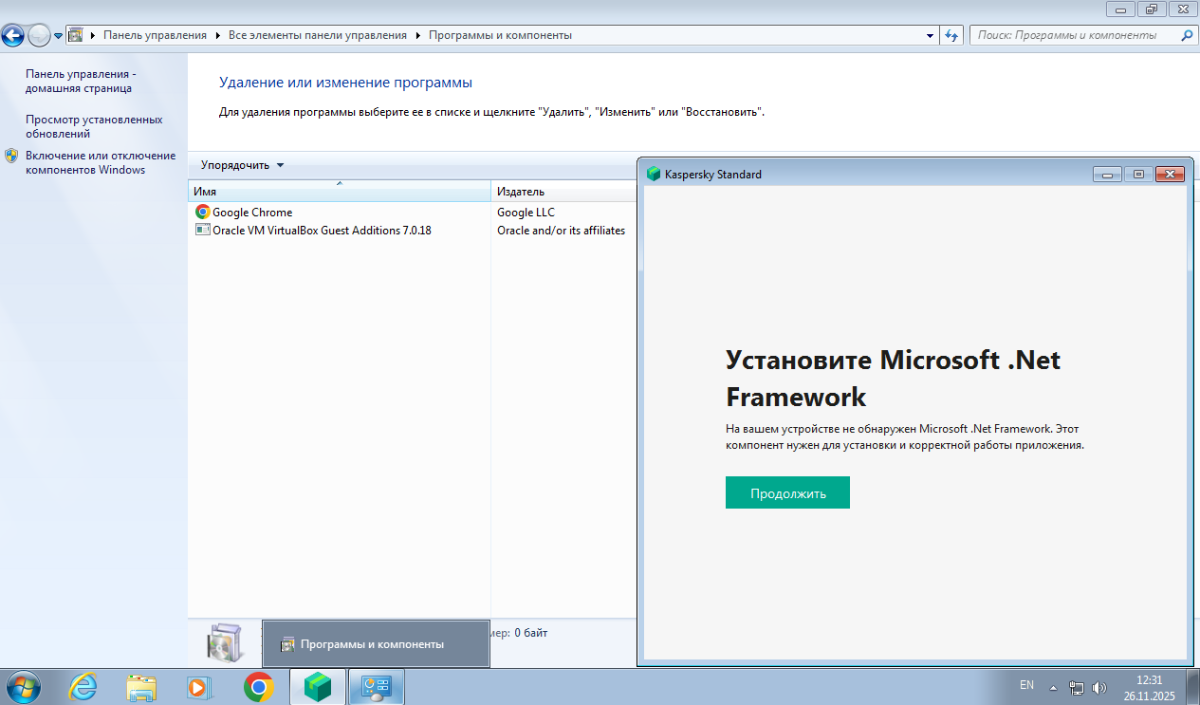Open Просмотр установленных обновлений link
Screen dimensions: 1200x705
tap(94, 126)
